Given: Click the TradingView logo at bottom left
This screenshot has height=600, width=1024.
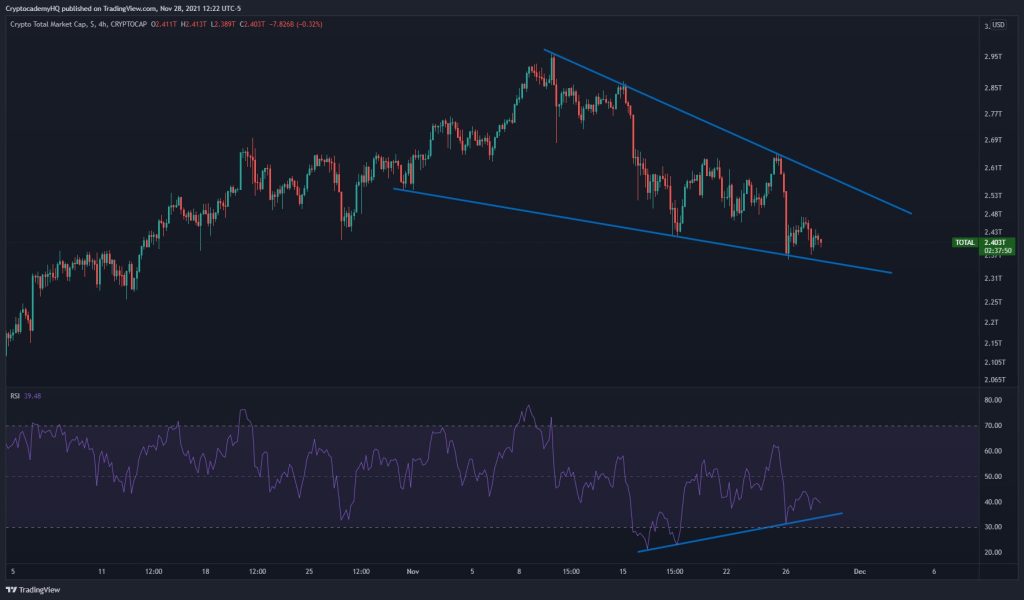Looking at the screenshot, I should pyautogui.click(x=32, y=589).
